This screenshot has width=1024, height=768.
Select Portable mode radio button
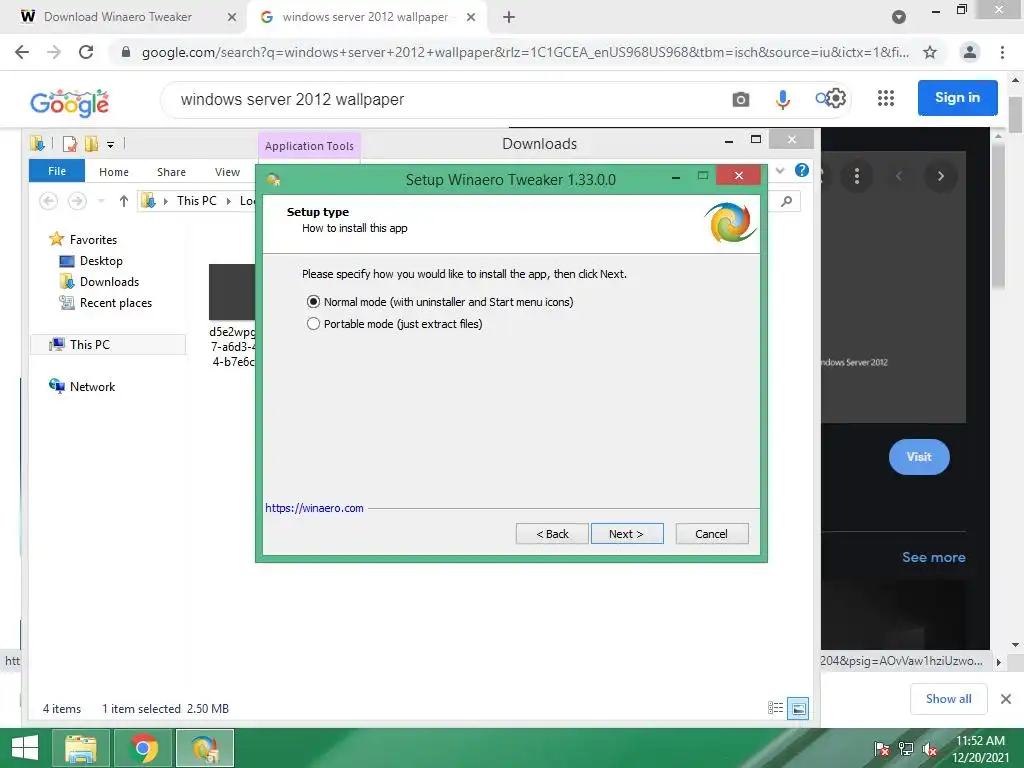click(x=313, y=324)
